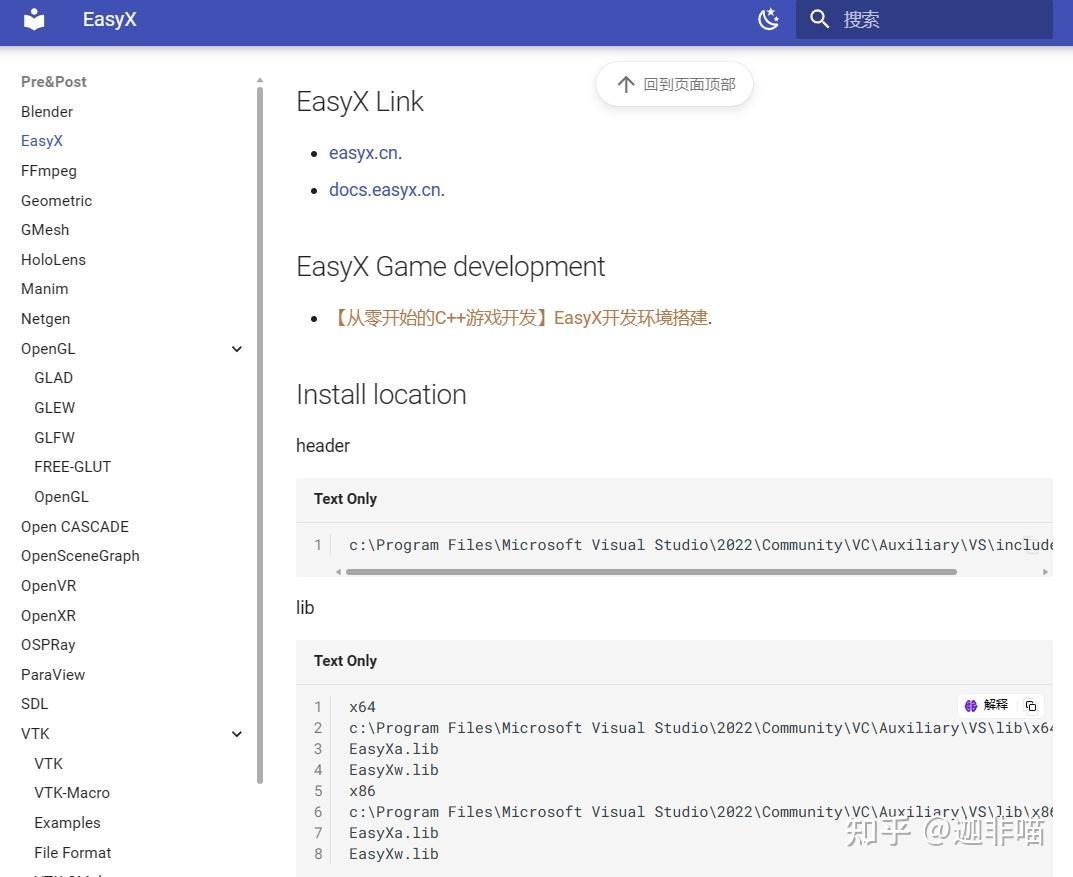The width and height of the screenshot is (1073, 877).
Task: Copy the lib code block with the copy icon
Action: (1031, 705)
